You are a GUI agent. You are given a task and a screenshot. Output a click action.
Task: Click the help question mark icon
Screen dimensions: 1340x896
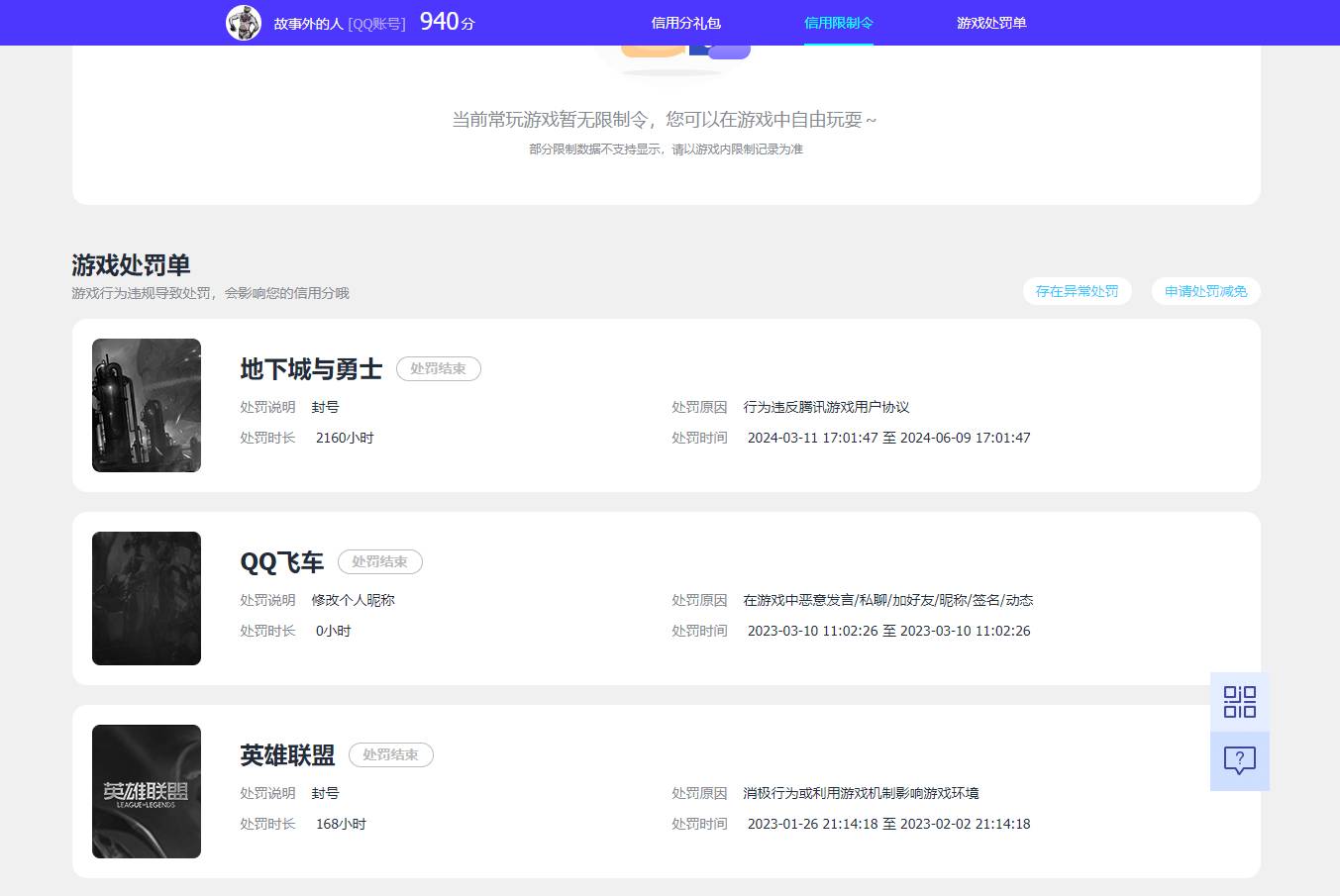click(x=1239, y=760)
